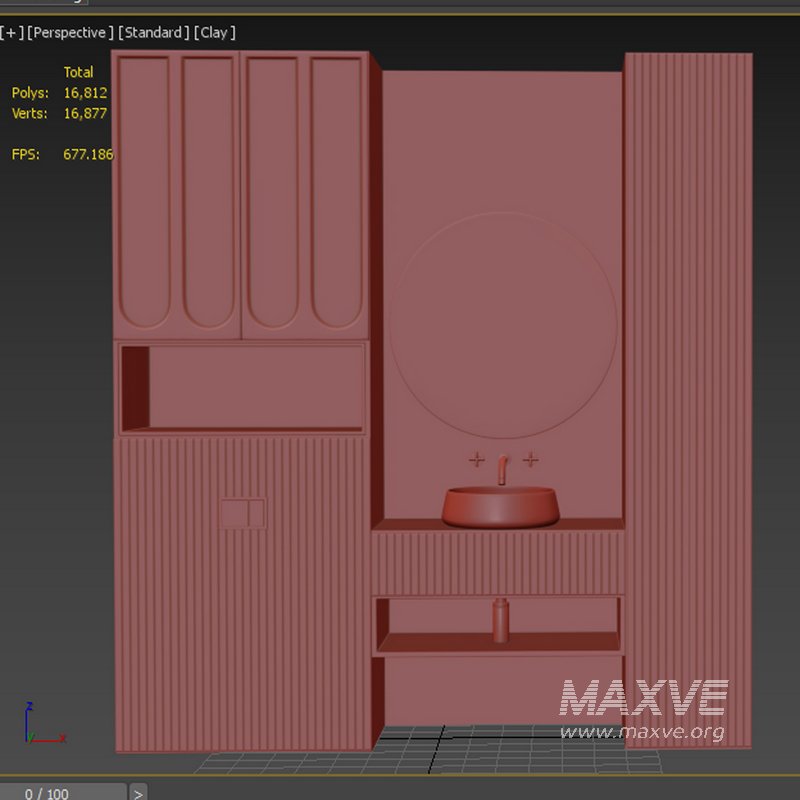Open the Standard per-view settings menu
800x800 pixels.
click(x=153, y=32)
